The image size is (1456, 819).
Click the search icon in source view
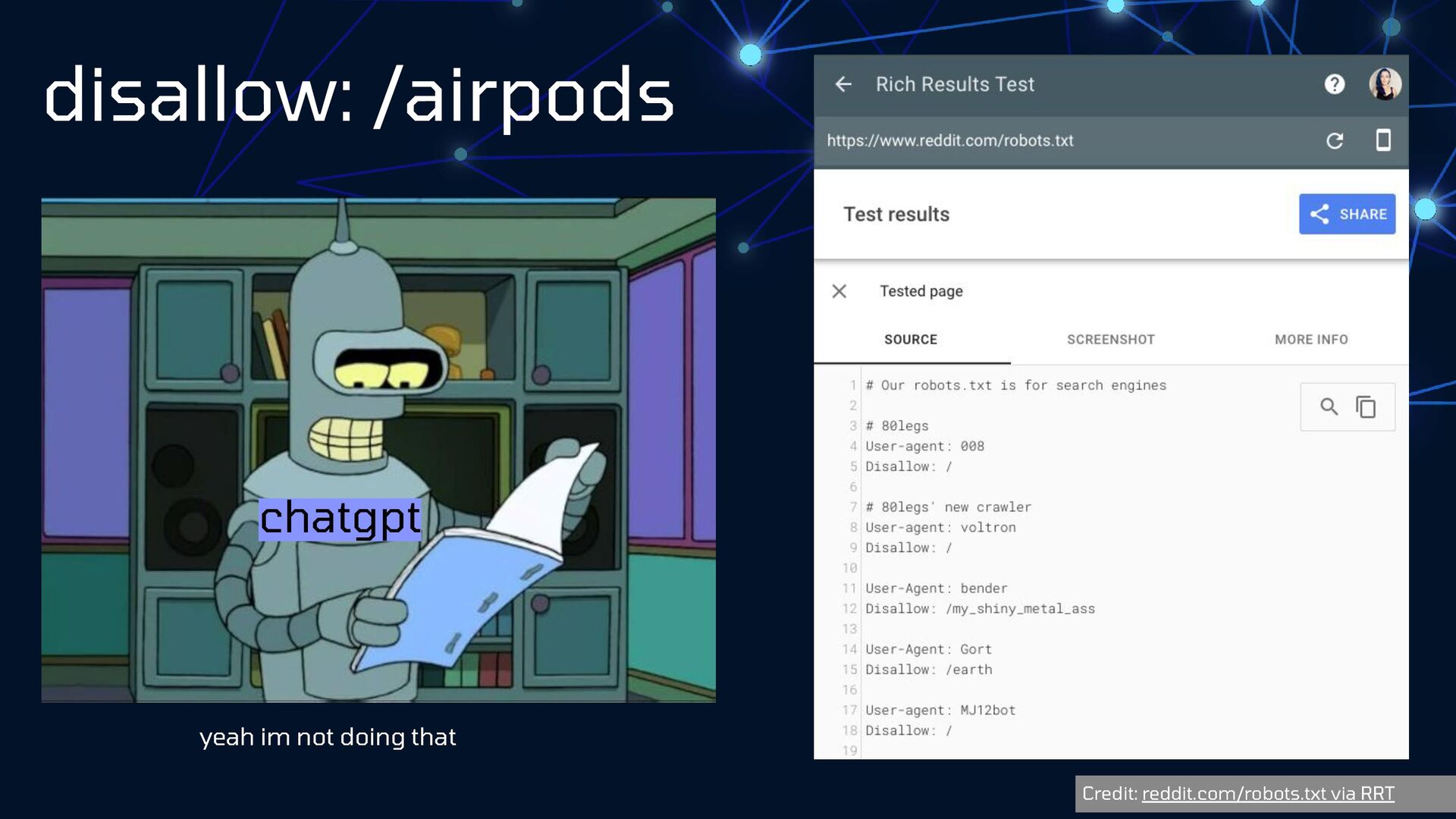(x=1329, y=407)
